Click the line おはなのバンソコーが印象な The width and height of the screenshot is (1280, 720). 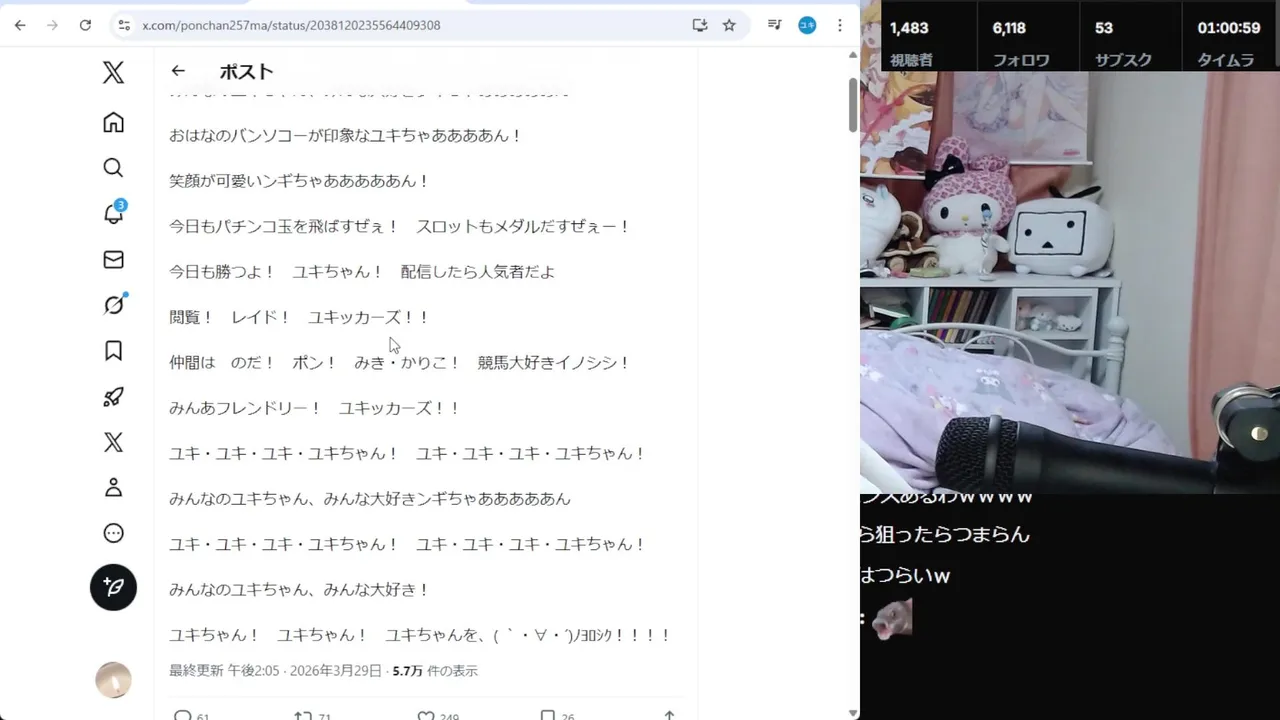(x=346, y=135)
